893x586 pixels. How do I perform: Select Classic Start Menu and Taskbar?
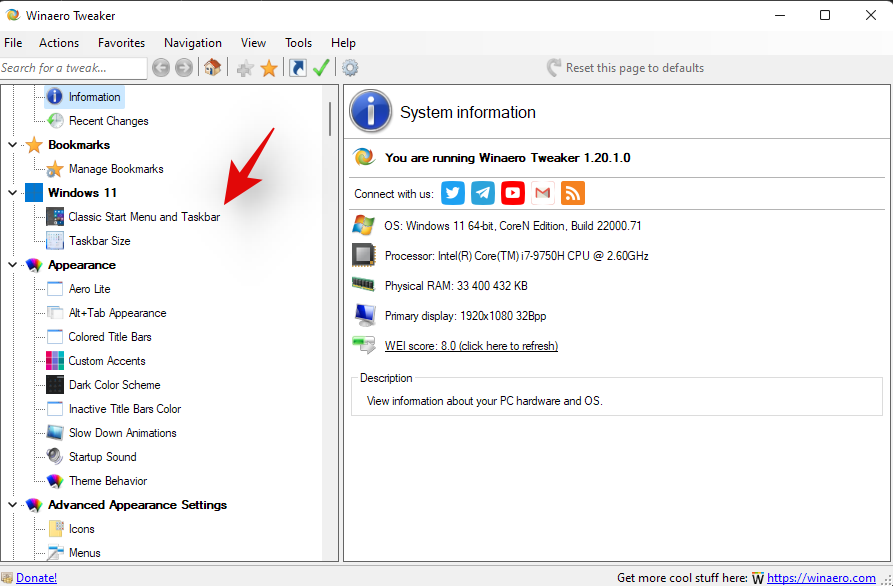(144, 217)
